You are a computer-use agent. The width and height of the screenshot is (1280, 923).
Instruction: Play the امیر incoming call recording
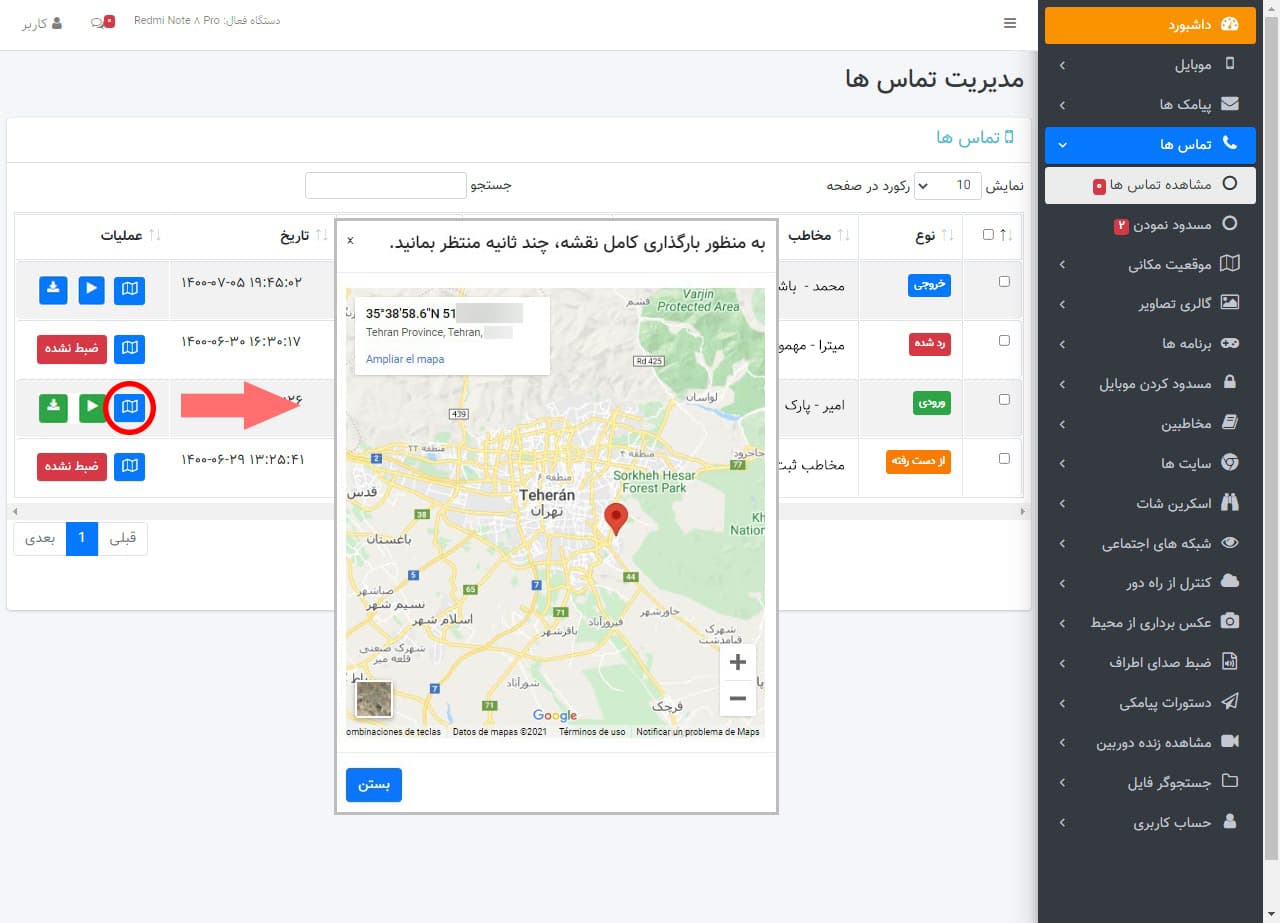point(92,408)
